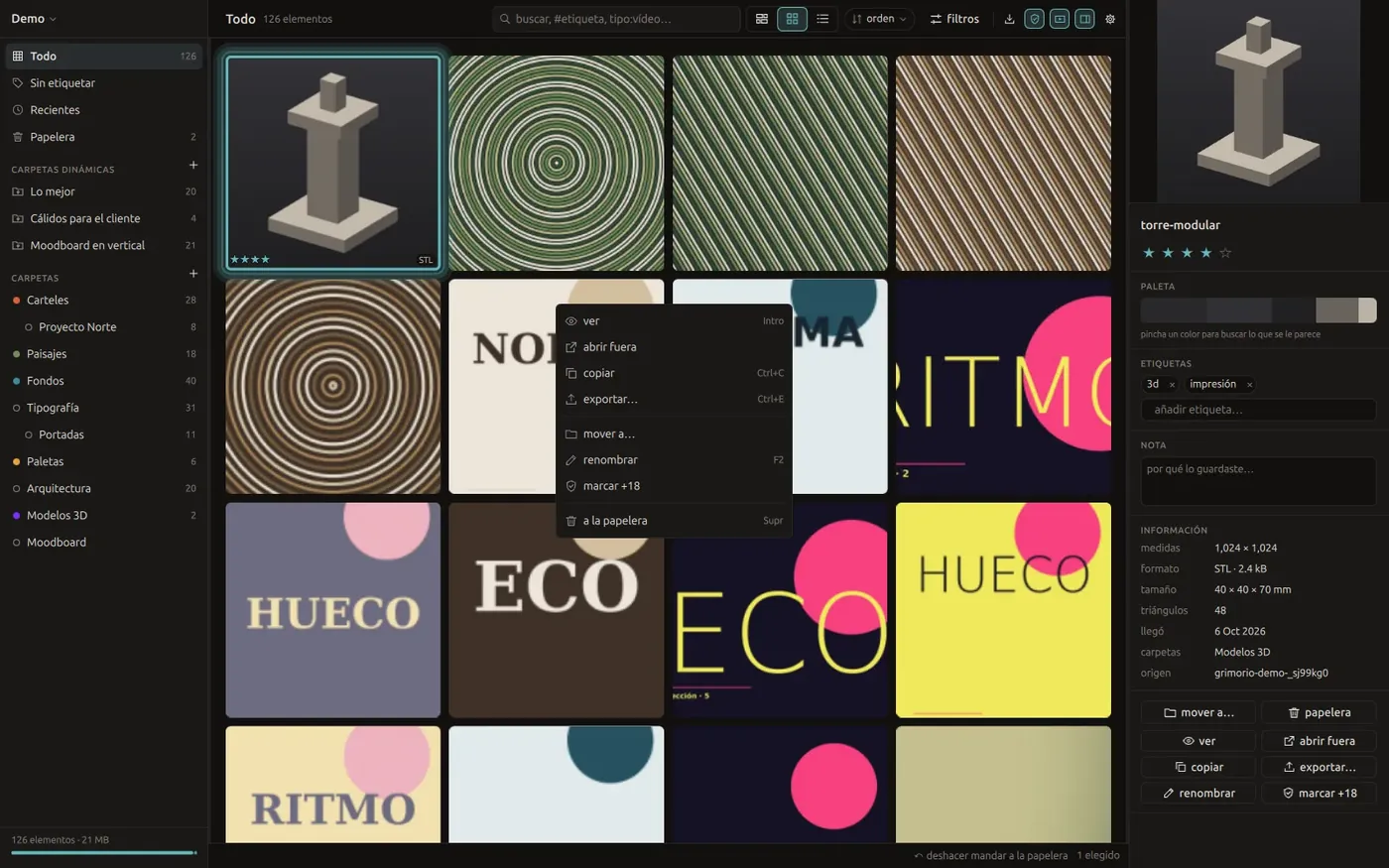Set rating to five stars in inspector

(1225, 253)
